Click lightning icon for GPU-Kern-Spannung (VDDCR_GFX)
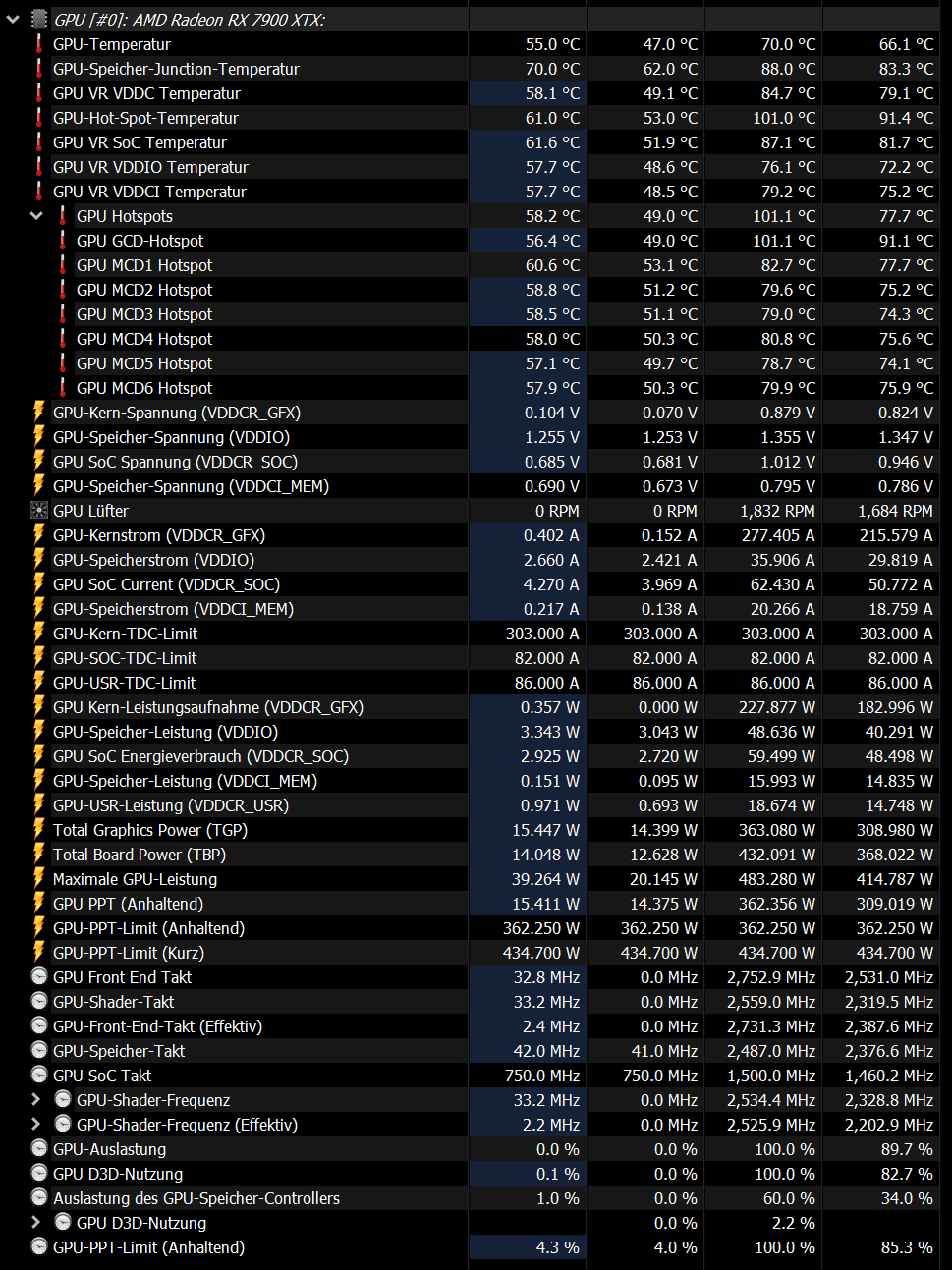The image size is (952, 1270). click(x=39, y=413)
